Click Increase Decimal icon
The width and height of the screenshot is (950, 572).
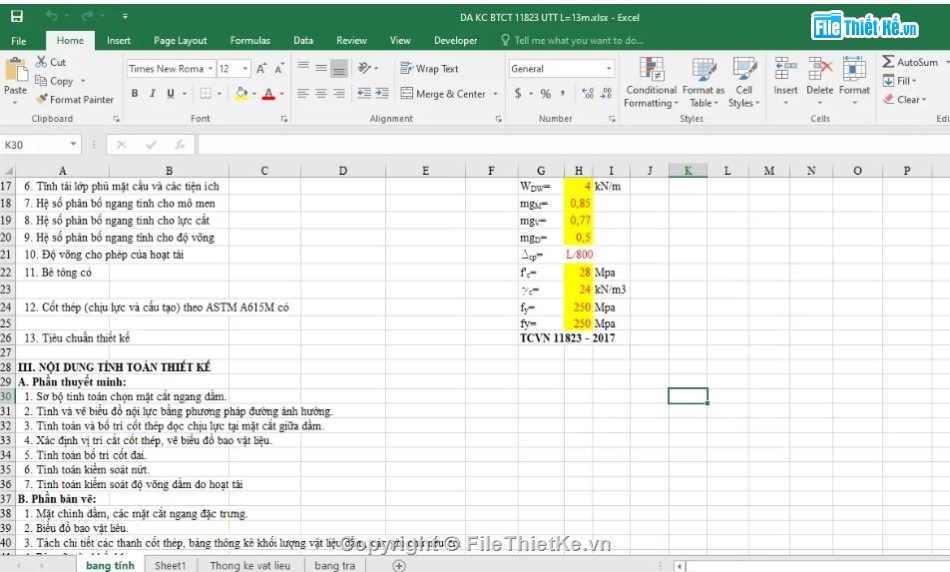point(588,93)
